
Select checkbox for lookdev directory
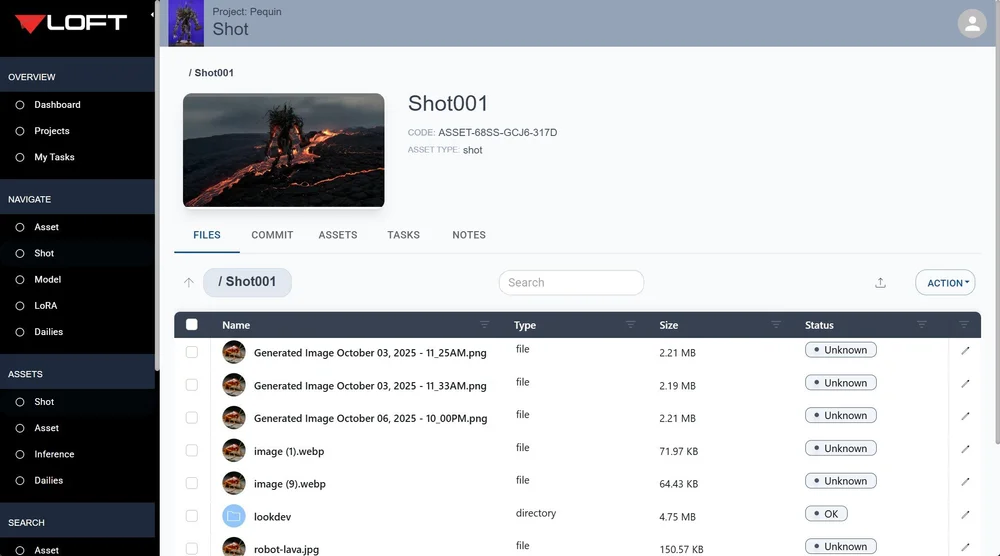point(191,516)
